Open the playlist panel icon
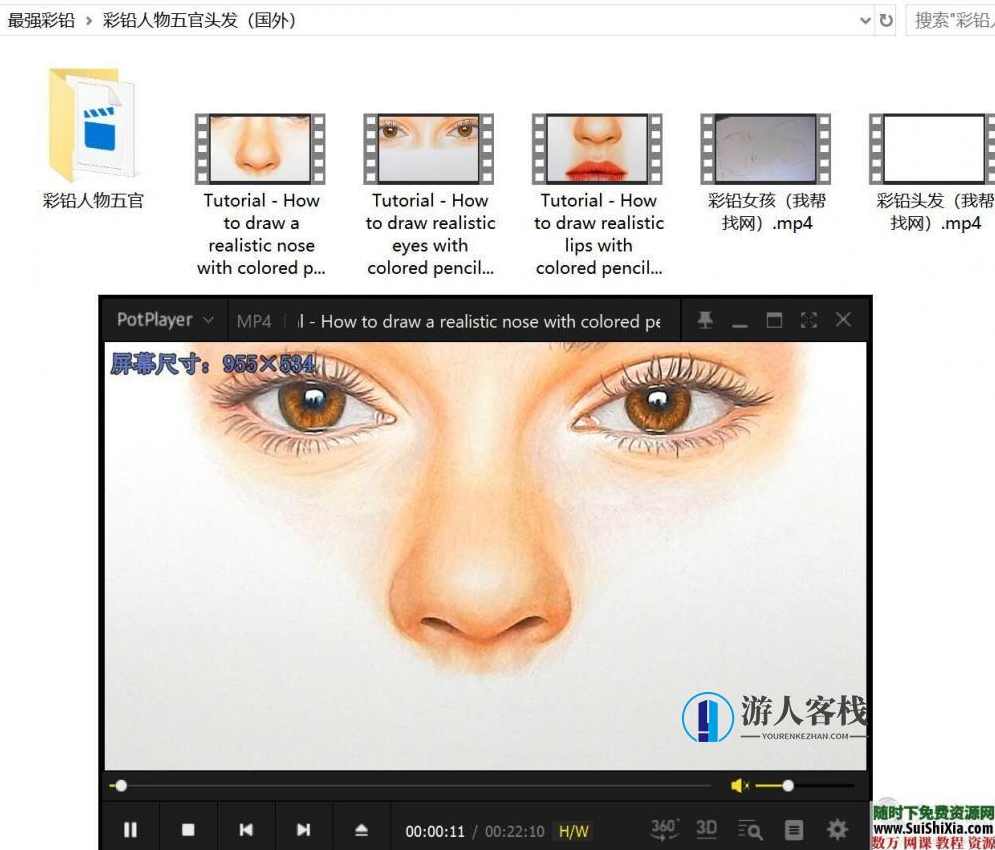Viewport: 995px width, 850px height. coord(793,829)
